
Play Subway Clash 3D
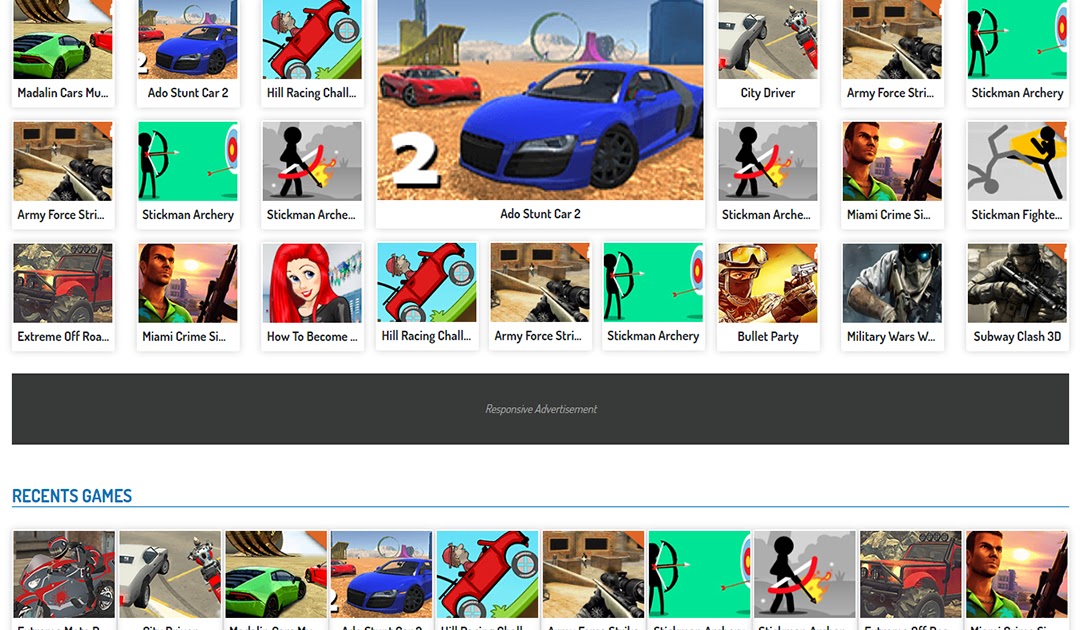click(x=1017, y=282)
